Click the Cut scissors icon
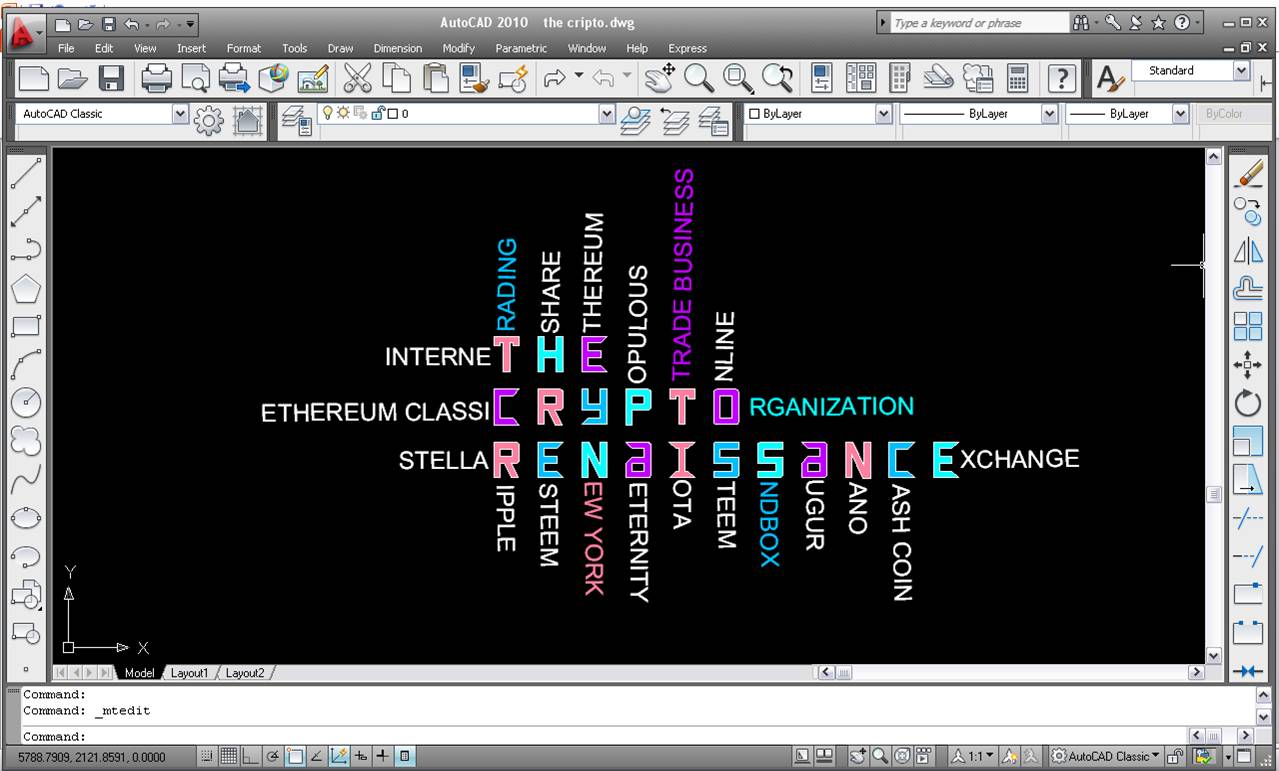 (357, 78)
